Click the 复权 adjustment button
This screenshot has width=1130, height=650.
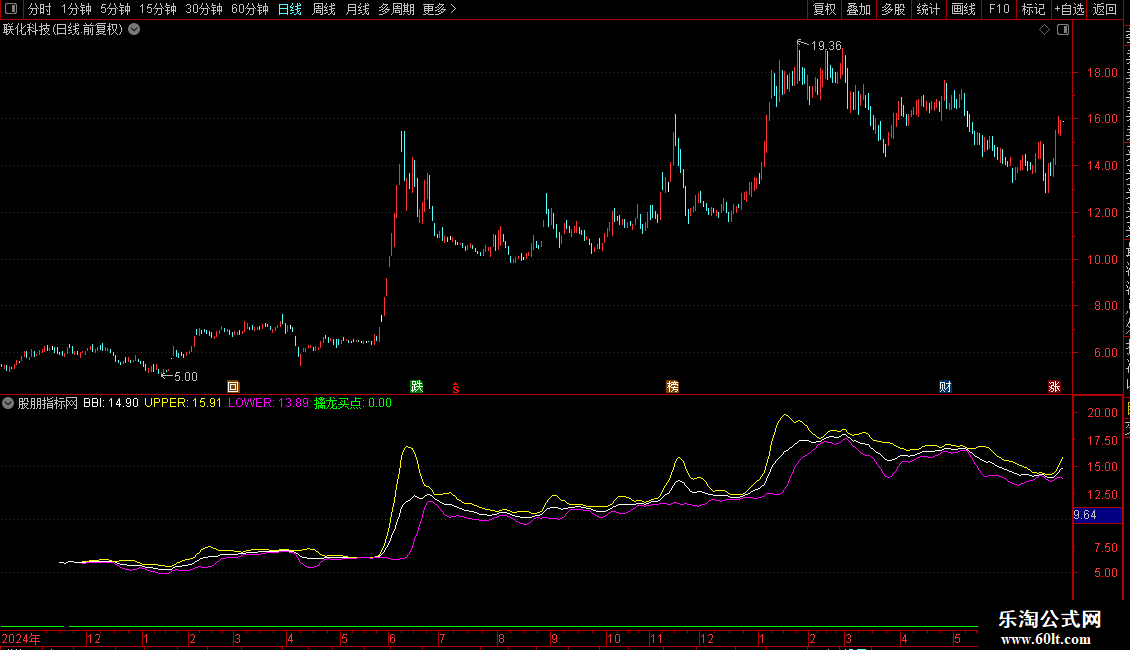tap(824, 9)
